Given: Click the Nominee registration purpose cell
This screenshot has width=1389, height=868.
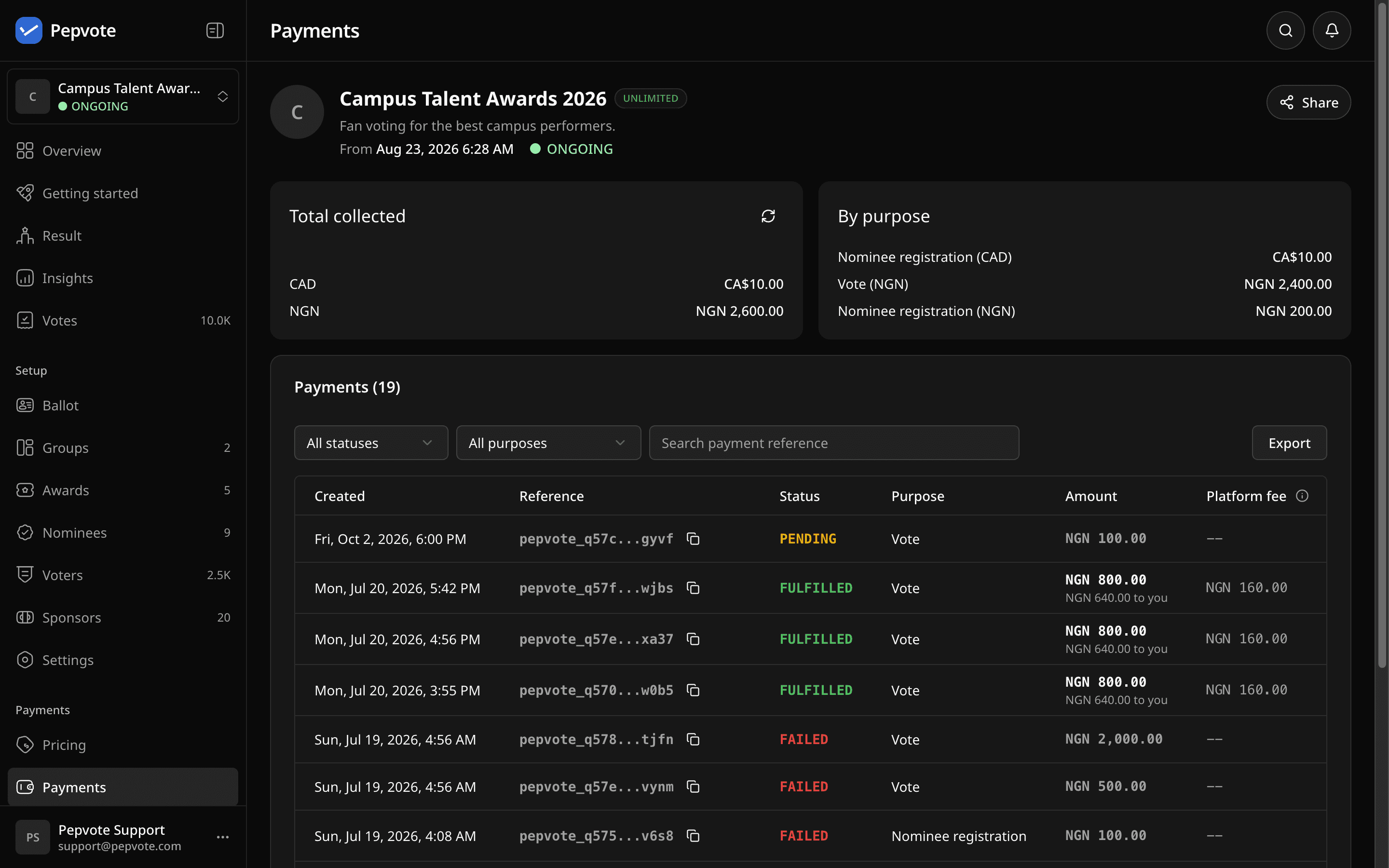Looking at the screenshot, I should pyautogui.click(x=958, y=836).
